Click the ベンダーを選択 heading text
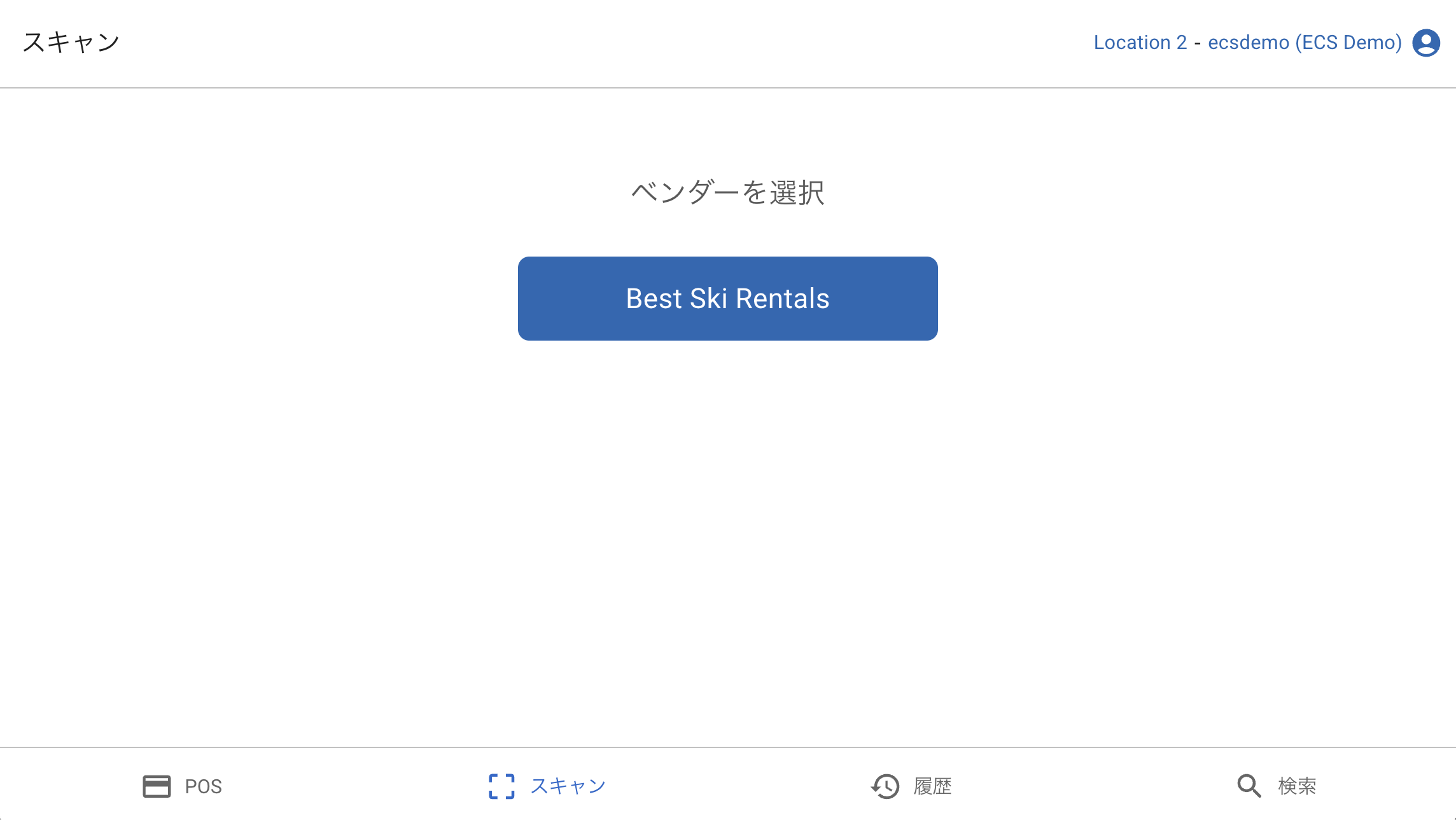The width and height of the screenshot is (1456, 820). 727,192
